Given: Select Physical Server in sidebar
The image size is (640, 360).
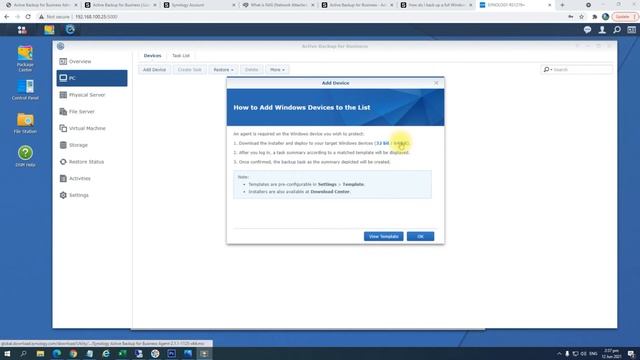Looking at the screenshot, I should point(92,95).
